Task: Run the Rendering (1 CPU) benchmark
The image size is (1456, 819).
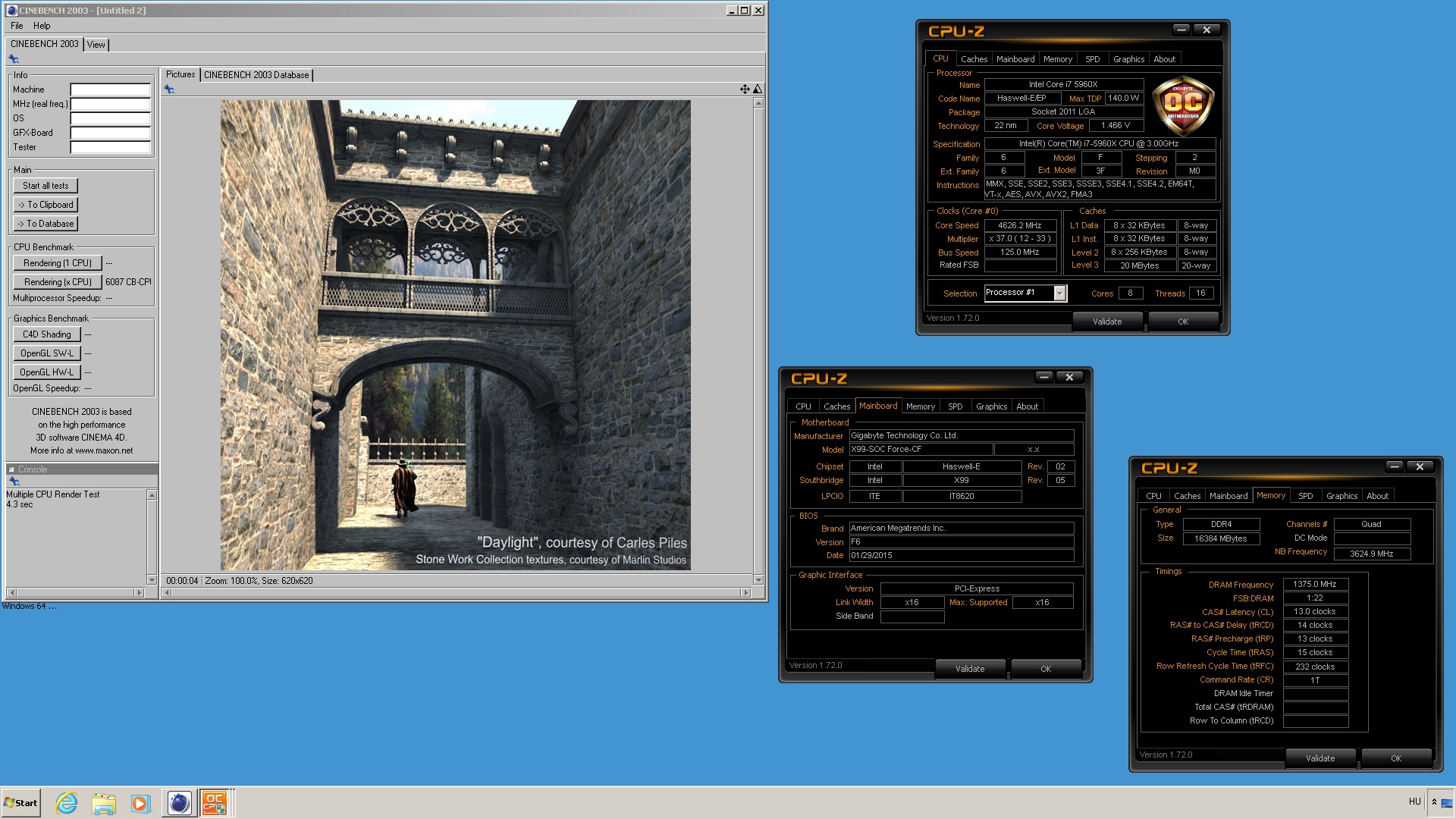Action: click(58, 263)
